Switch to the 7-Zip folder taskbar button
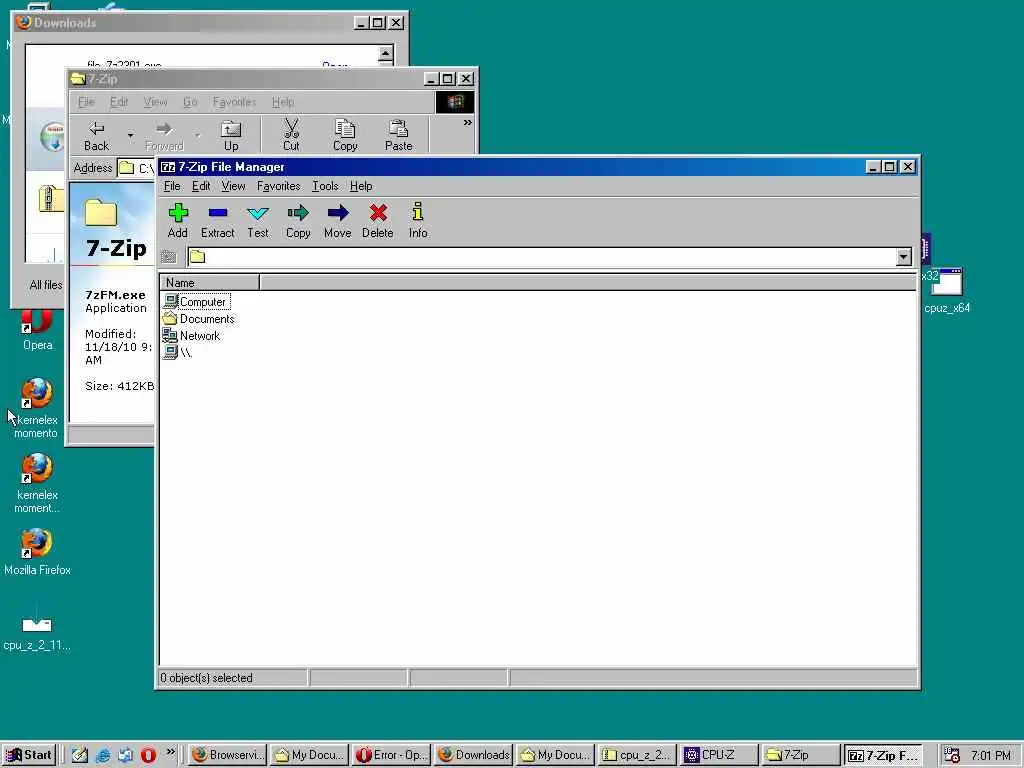 tap(801, 755)
